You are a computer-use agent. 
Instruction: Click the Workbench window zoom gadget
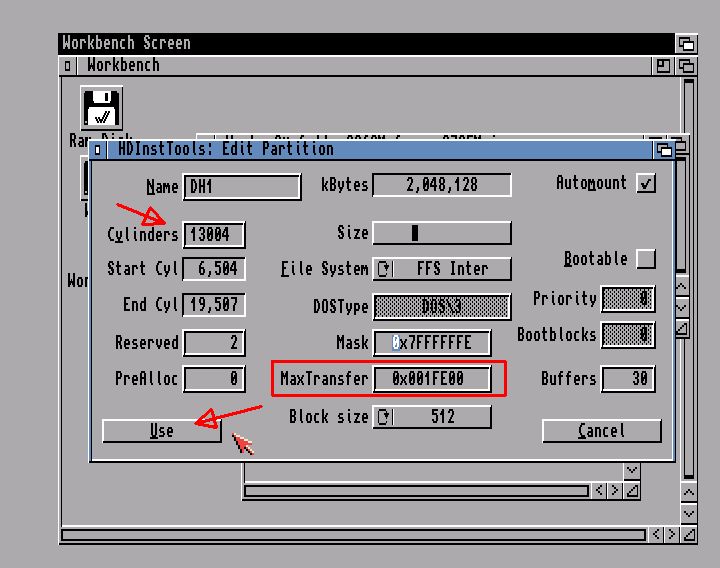pyautogui.click(x=663, y=66)
